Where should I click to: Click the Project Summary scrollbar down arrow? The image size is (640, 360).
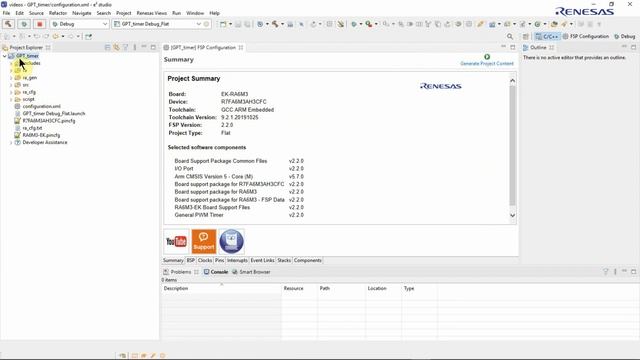(x=512, y=216)
